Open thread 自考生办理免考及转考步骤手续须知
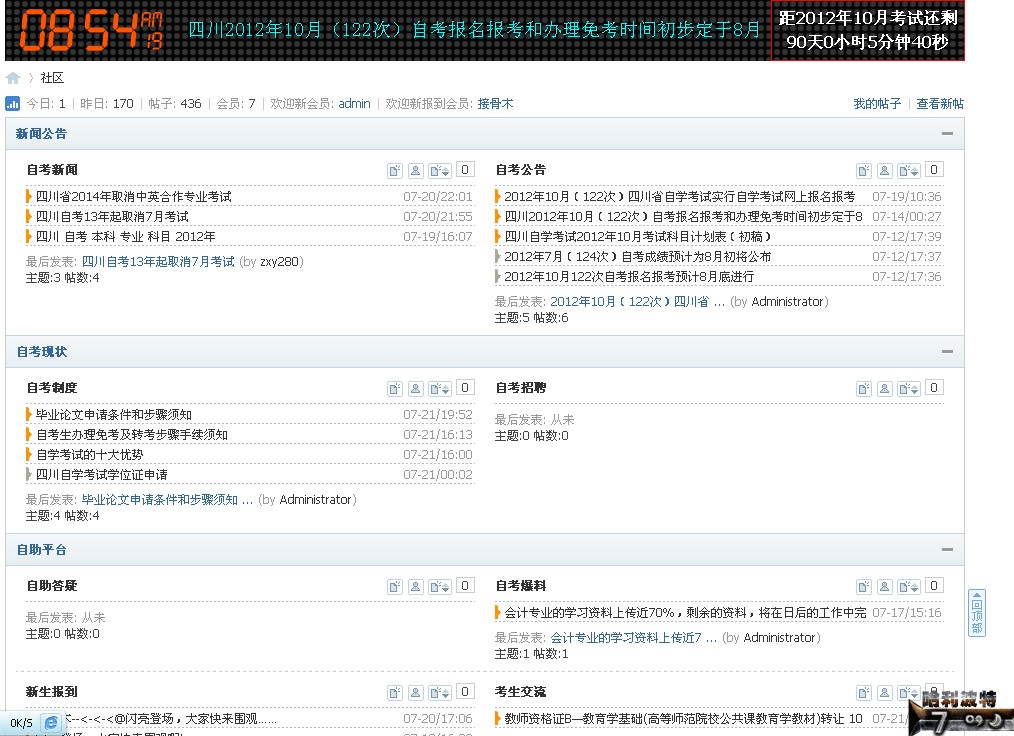The width and height of the screenshot is (1014, 736). 132,435
